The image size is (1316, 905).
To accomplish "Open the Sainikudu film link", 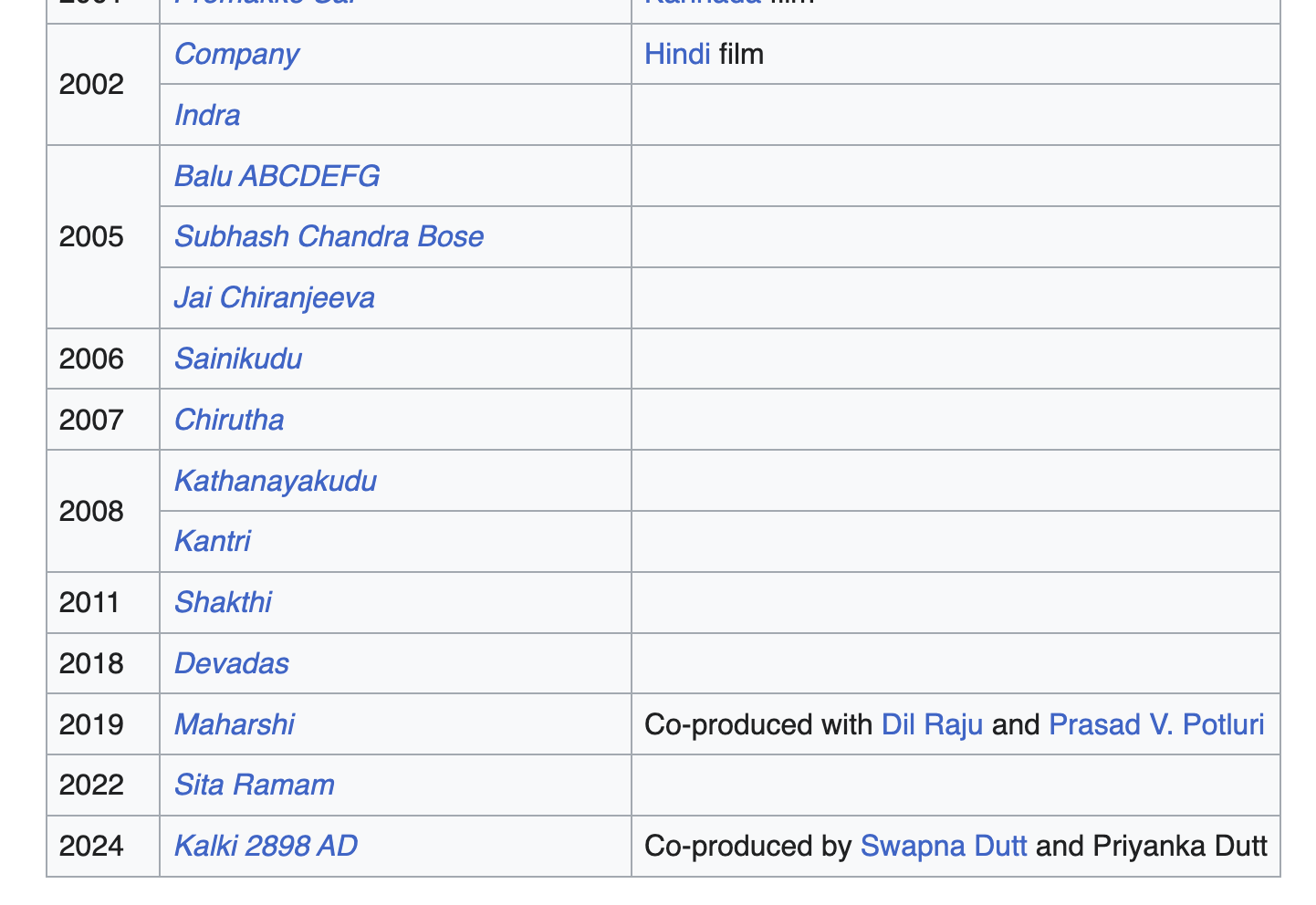I will [238, 359].
